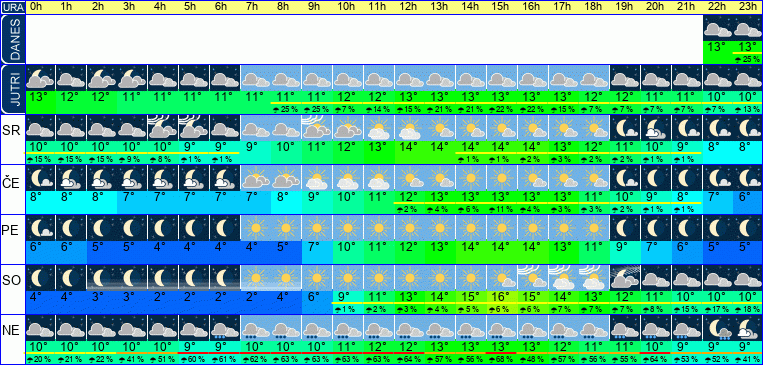Click the ČE 9h sun over cloud icon
The image size is (763, 365).
click(x=317, y=178)
